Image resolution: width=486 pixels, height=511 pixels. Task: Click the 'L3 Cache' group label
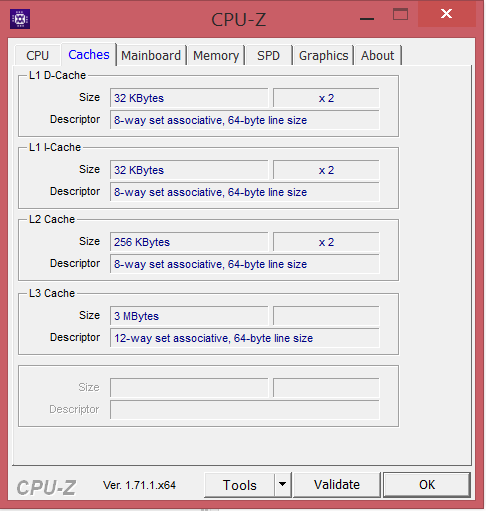pos(52,293)
